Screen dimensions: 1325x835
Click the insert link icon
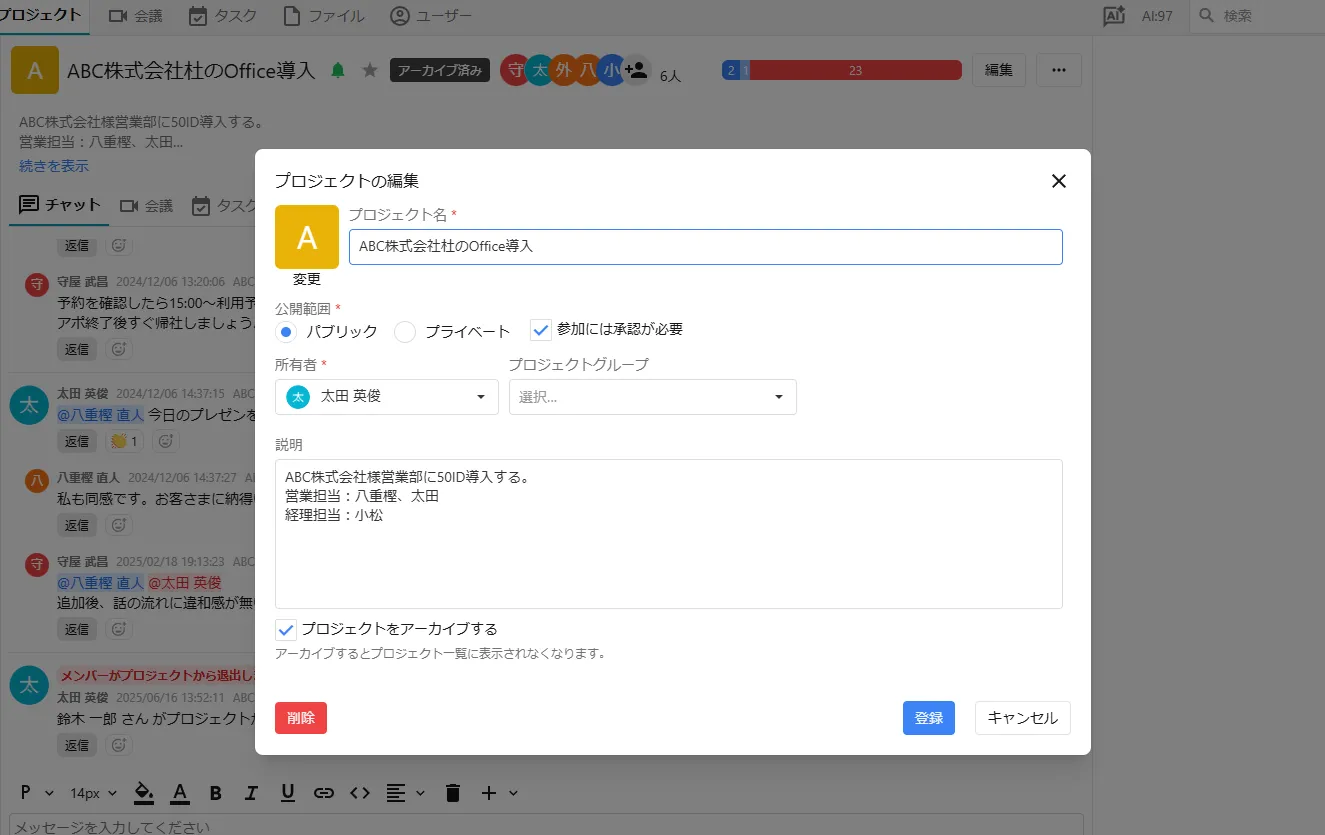[x=323, y=793]
